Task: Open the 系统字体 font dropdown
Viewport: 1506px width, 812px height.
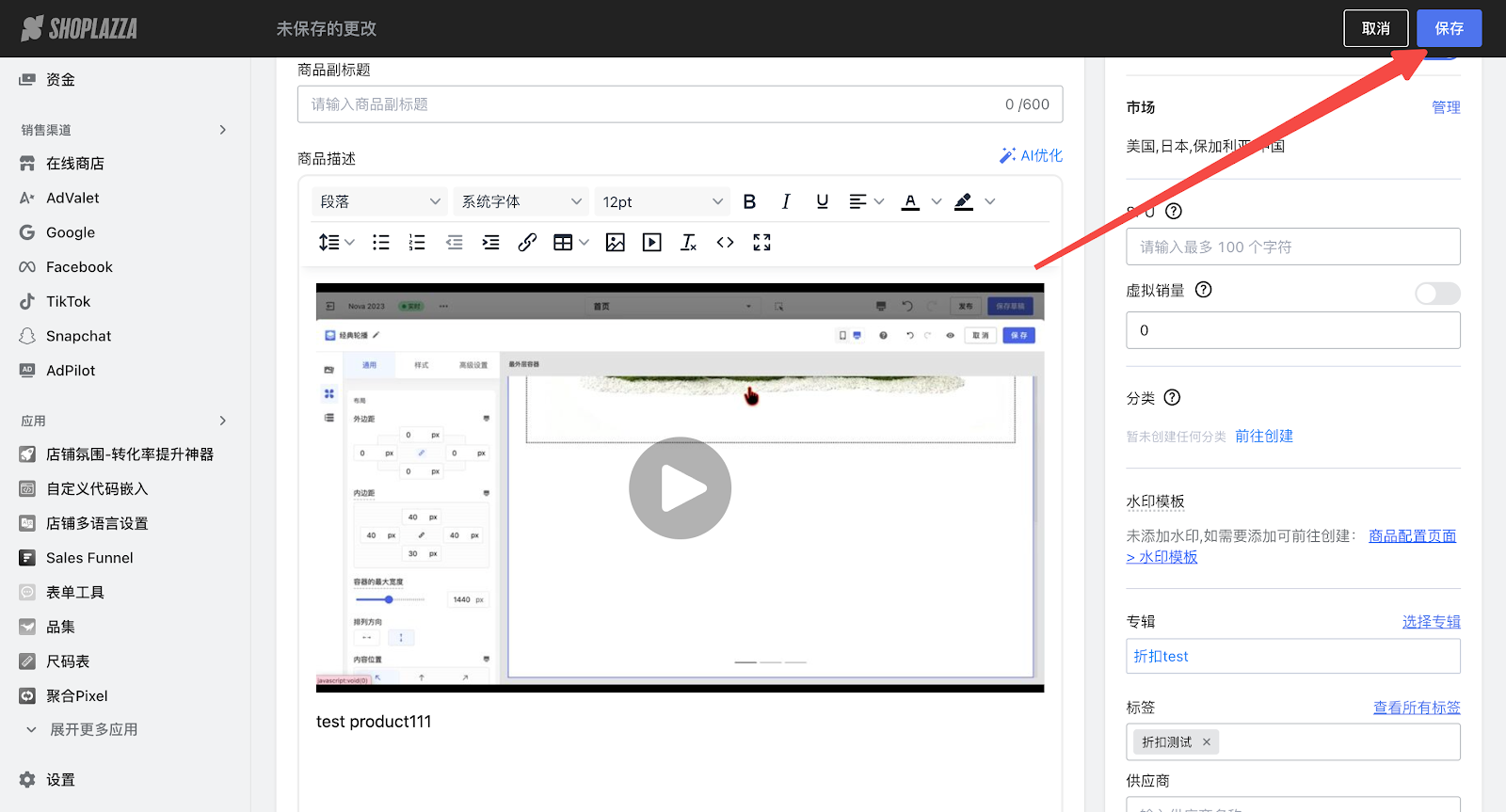Action: coord(521,201)
